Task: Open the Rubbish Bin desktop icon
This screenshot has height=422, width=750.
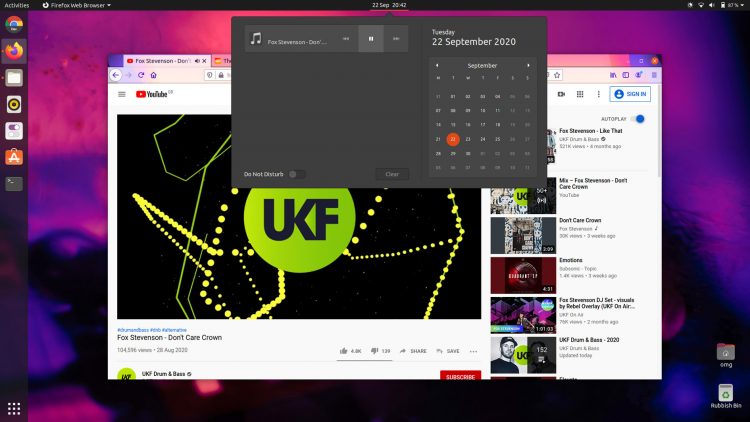Action: pyautogui.click(x=726, y=396)
